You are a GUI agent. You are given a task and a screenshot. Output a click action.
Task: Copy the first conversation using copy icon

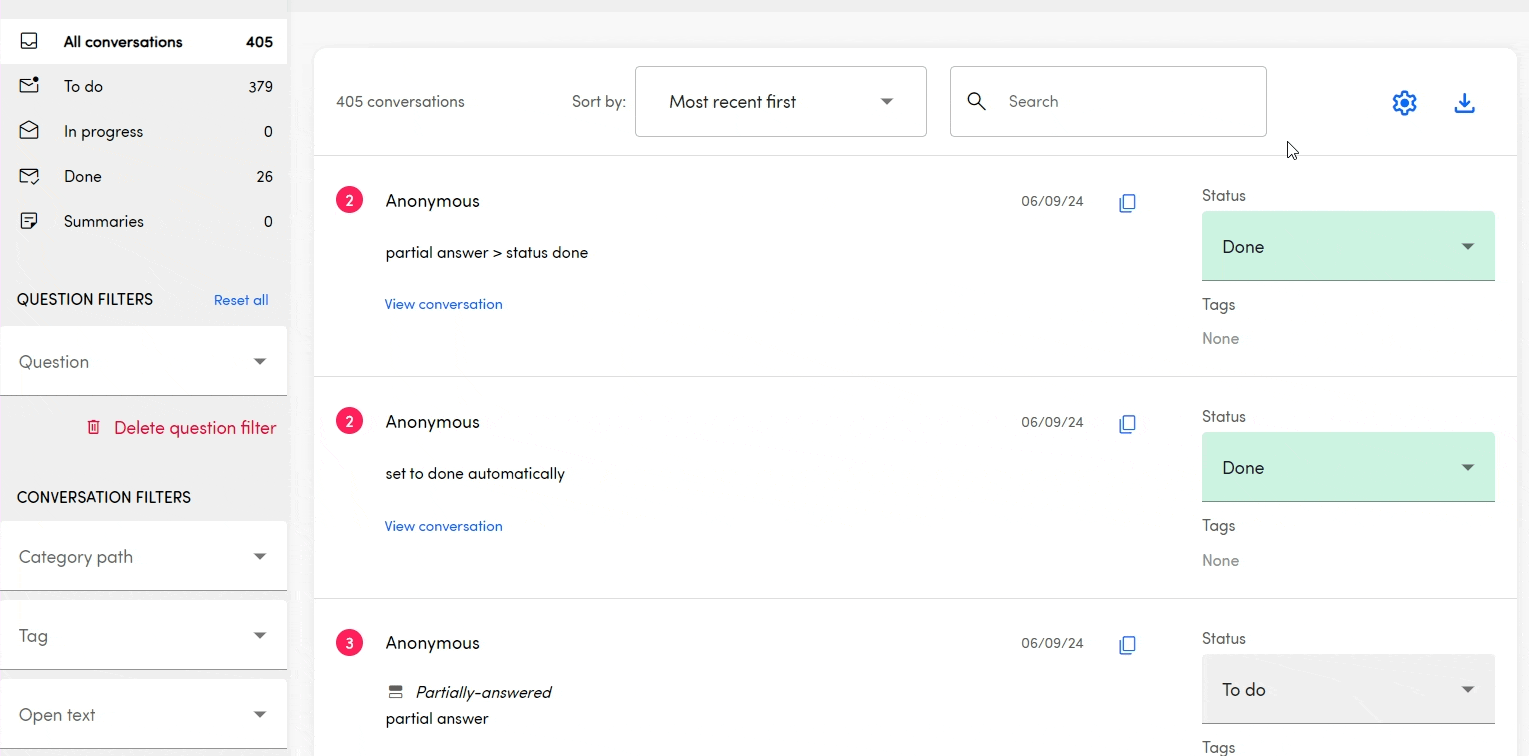pos(1127,203)
